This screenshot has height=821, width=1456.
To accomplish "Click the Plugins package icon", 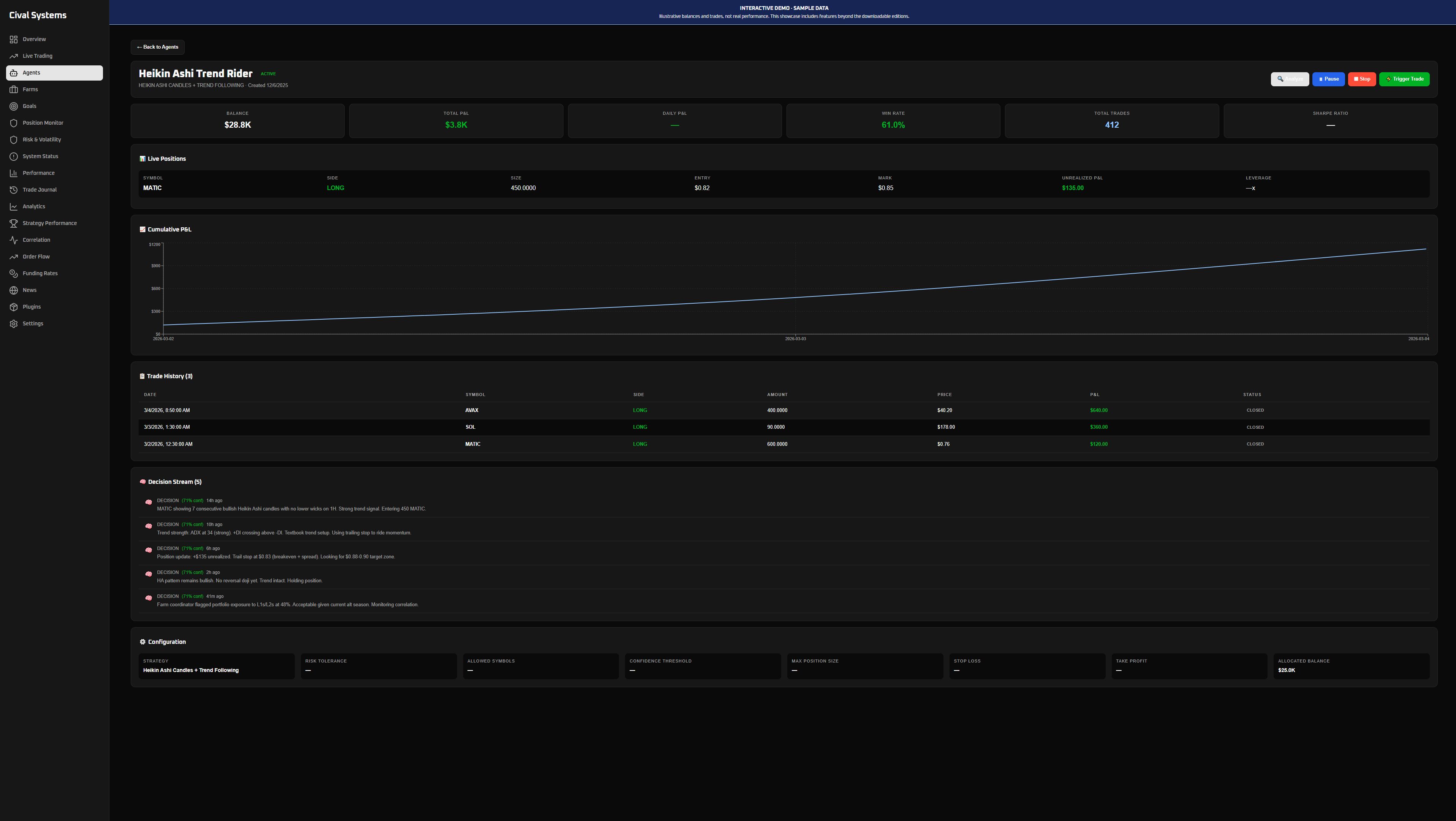I will [14, 307].
